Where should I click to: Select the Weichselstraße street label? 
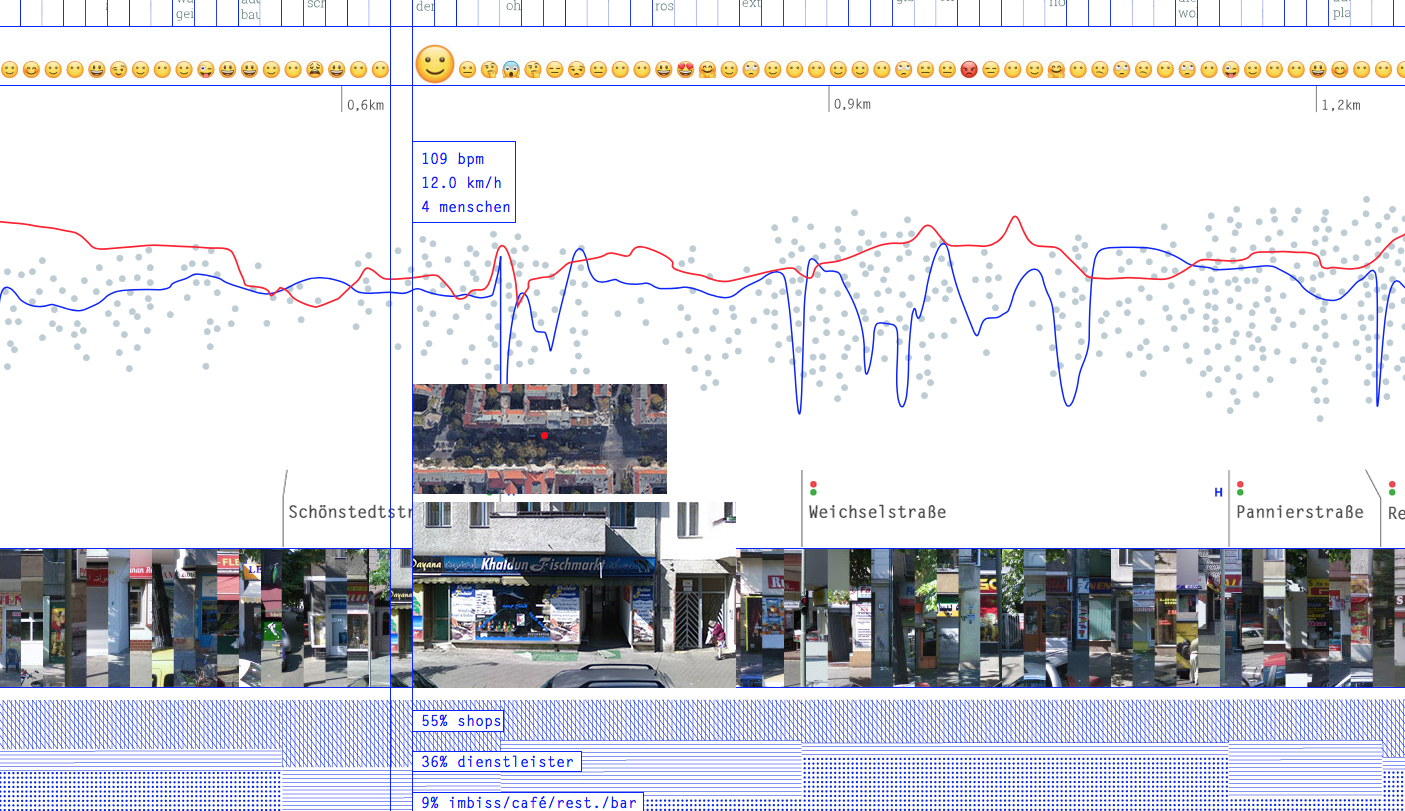[877, 512]
